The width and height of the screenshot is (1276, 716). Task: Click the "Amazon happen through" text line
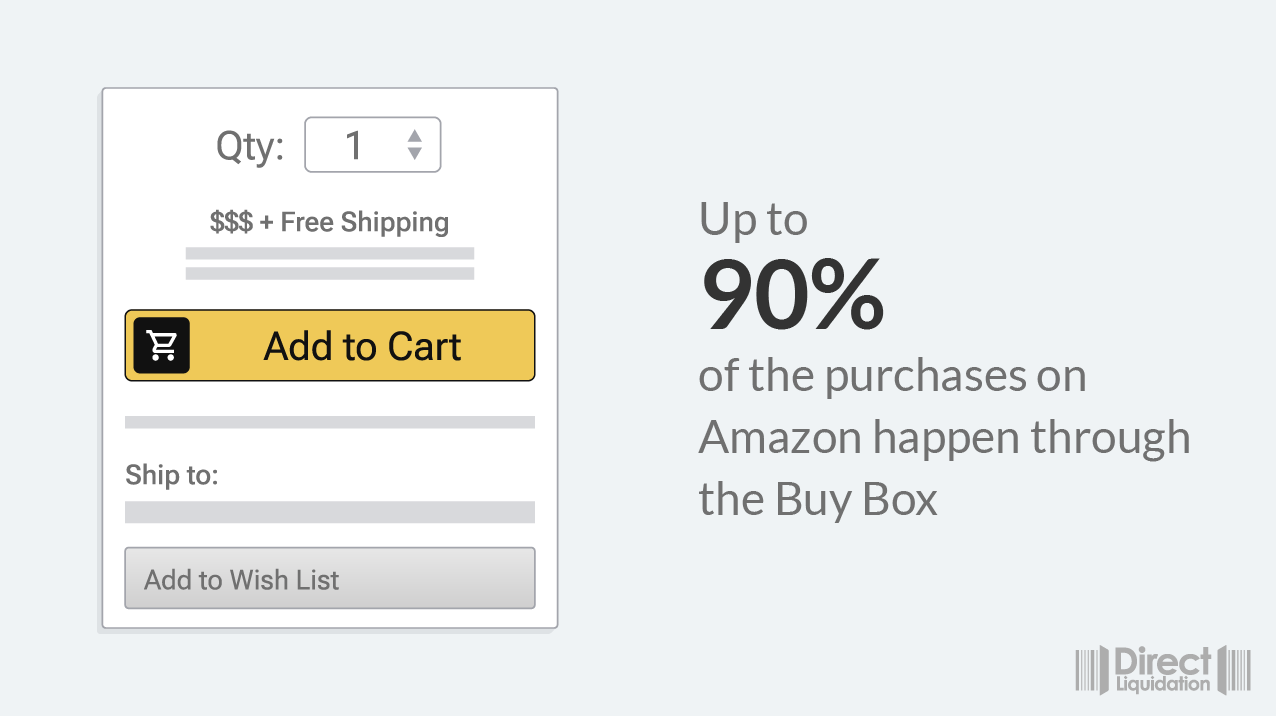click(x=944, y=437)
